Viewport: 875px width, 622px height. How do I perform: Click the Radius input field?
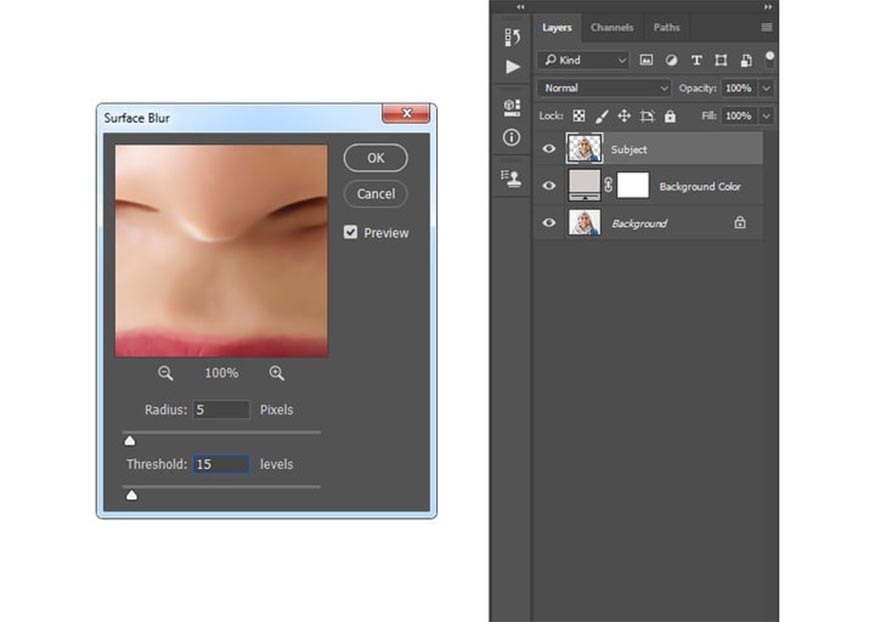point(221,410)
